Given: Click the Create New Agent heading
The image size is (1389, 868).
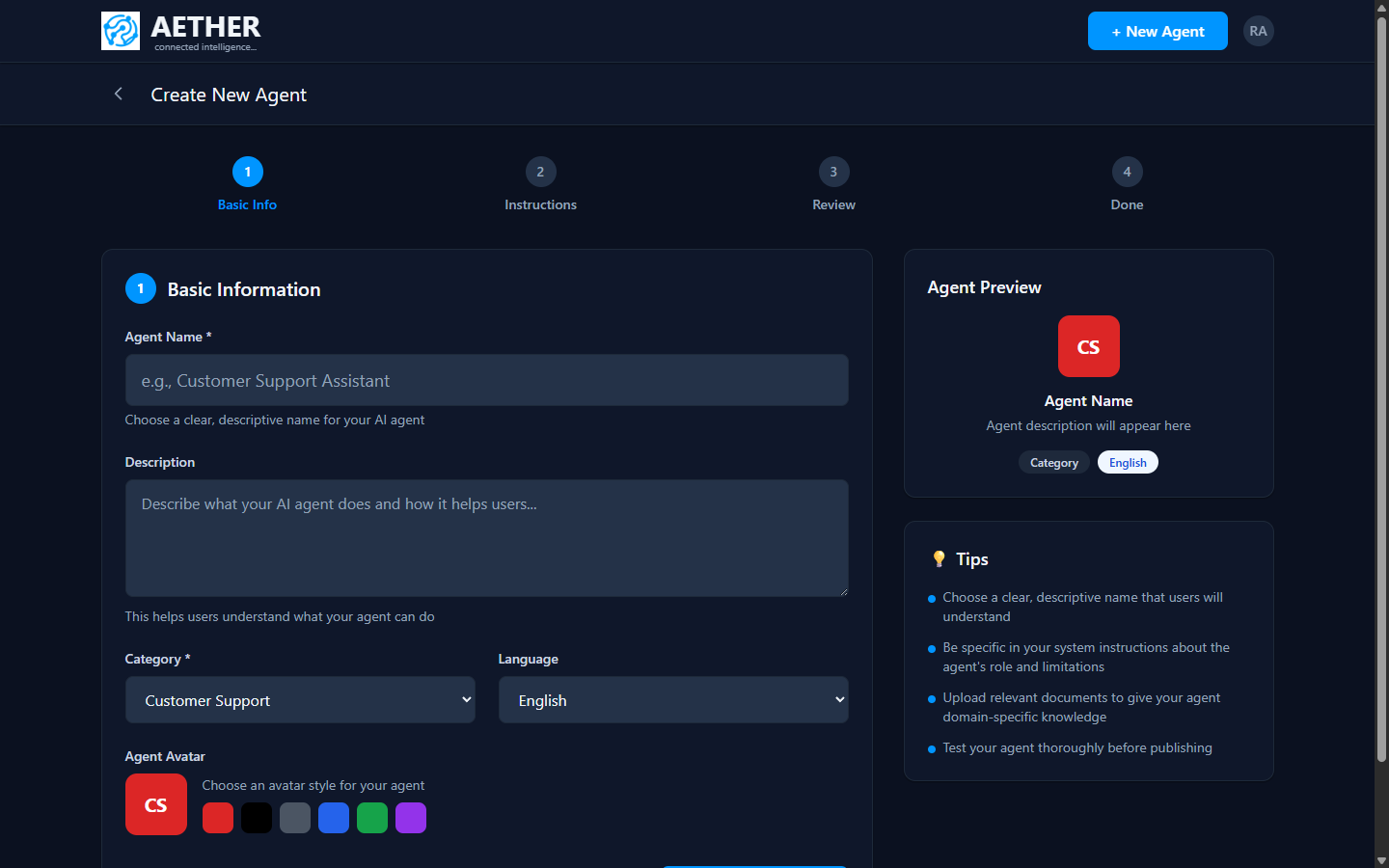Looking at the screenshot, I should (229, 95).
